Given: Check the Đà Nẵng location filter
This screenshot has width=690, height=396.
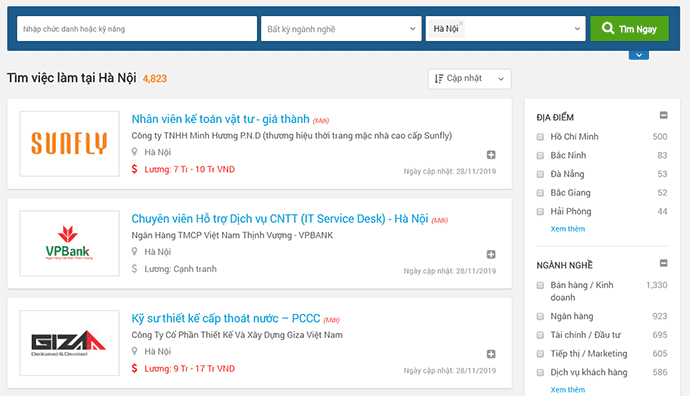Looking at the screenshot, I should click(x=540, y=174).
